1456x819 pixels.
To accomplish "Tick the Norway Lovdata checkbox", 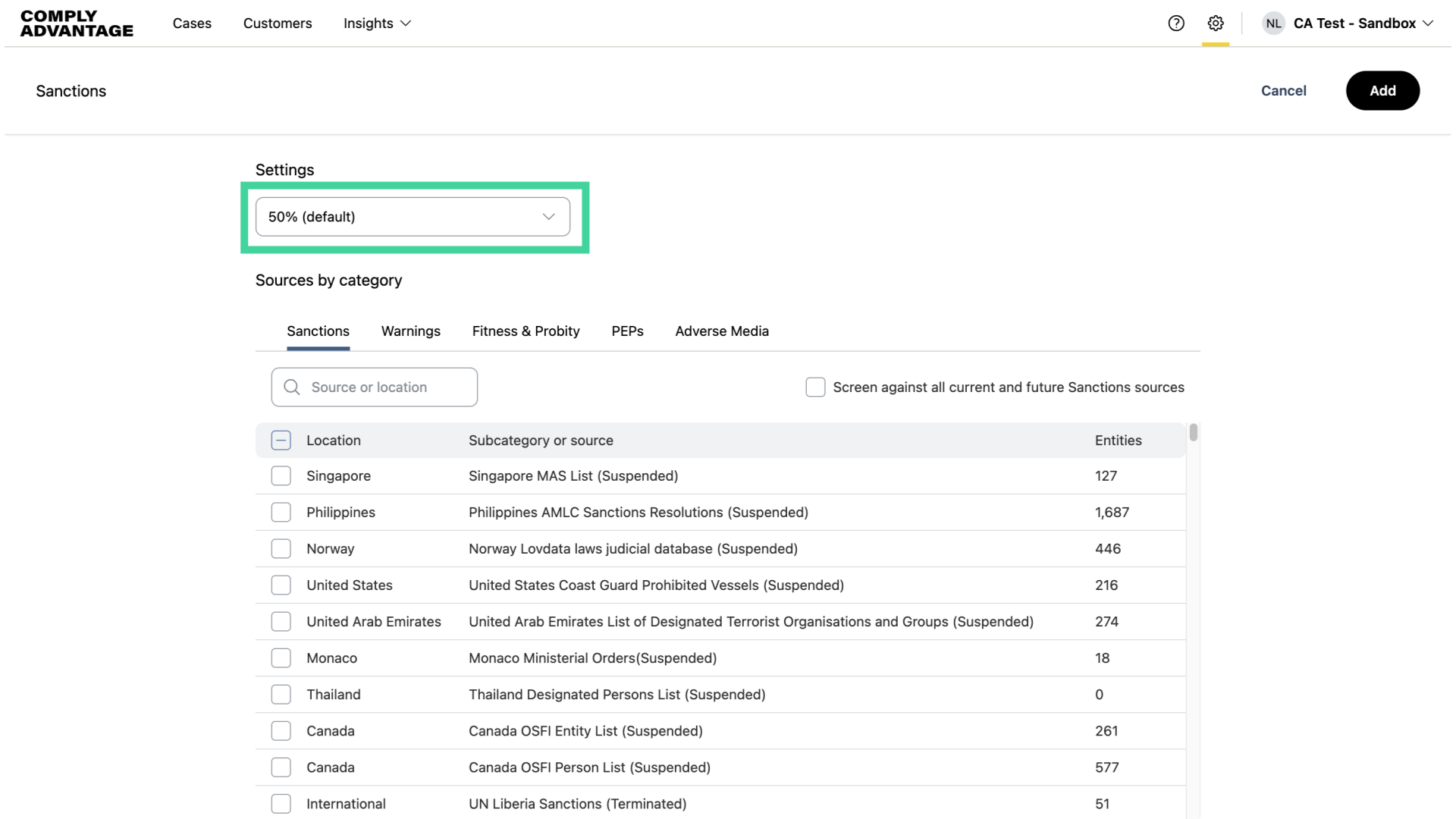I will click(281, 549).
